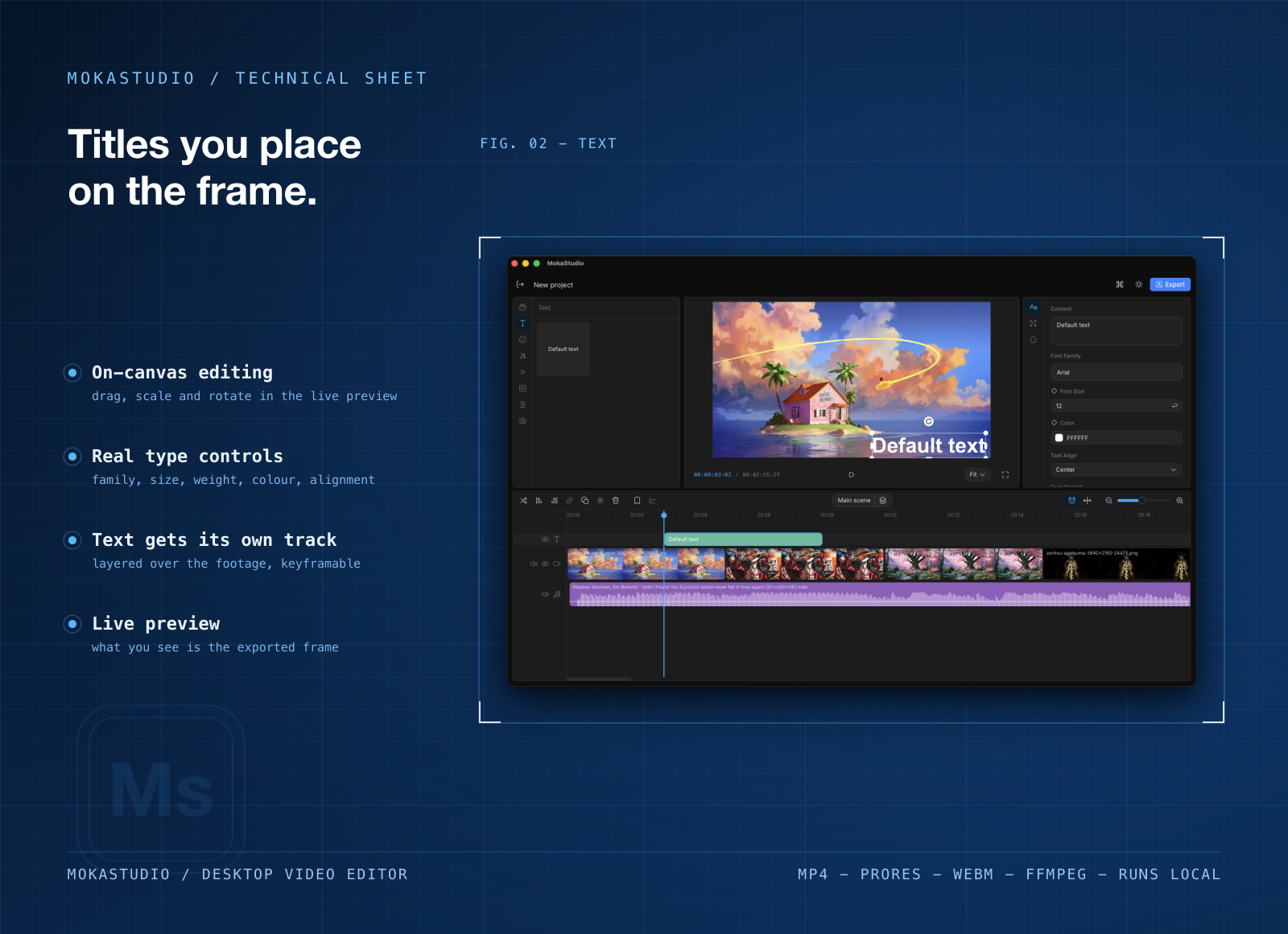This screenshot has height=934, width=1288.
Task: Mute the audio track speaker icon
Action: coord(545,594)
